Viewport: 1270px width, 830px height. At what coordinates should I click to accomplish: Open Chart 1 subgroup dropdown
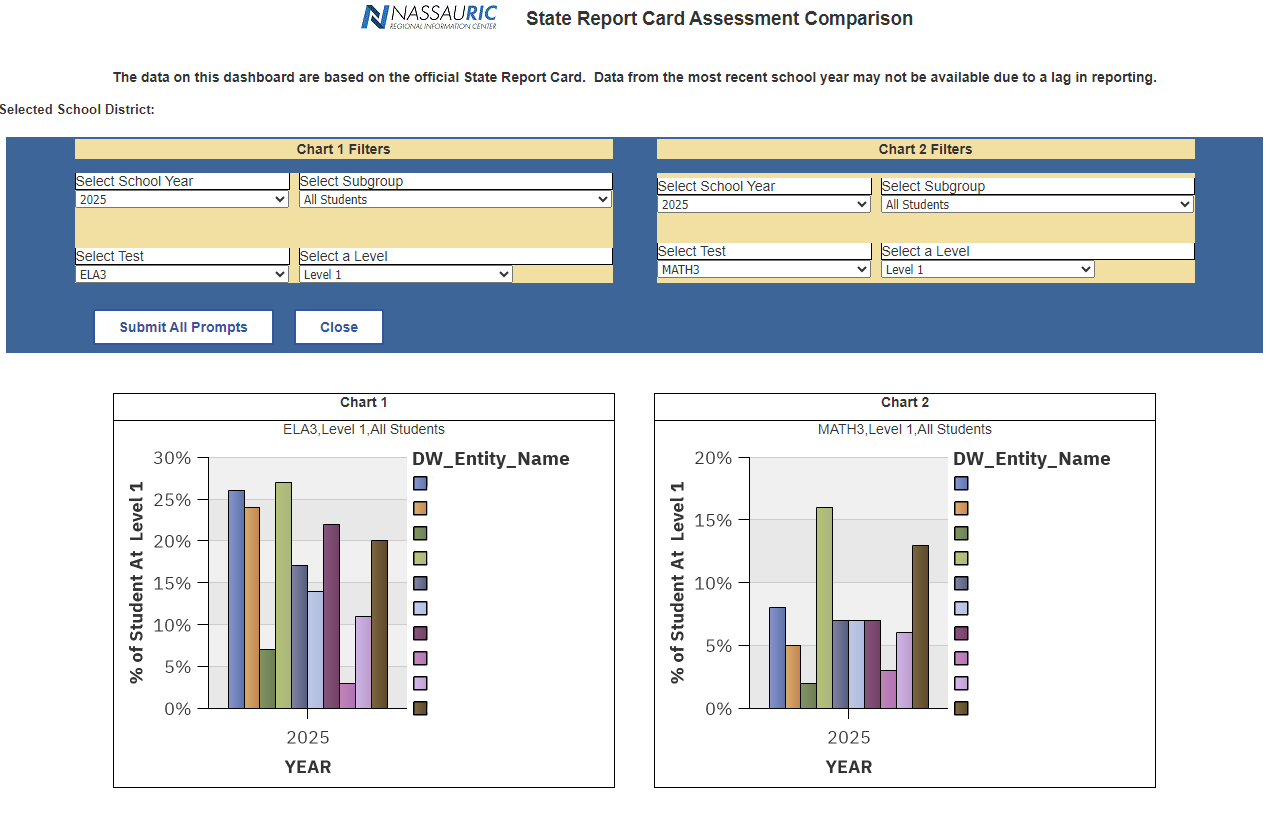point(455,199)
